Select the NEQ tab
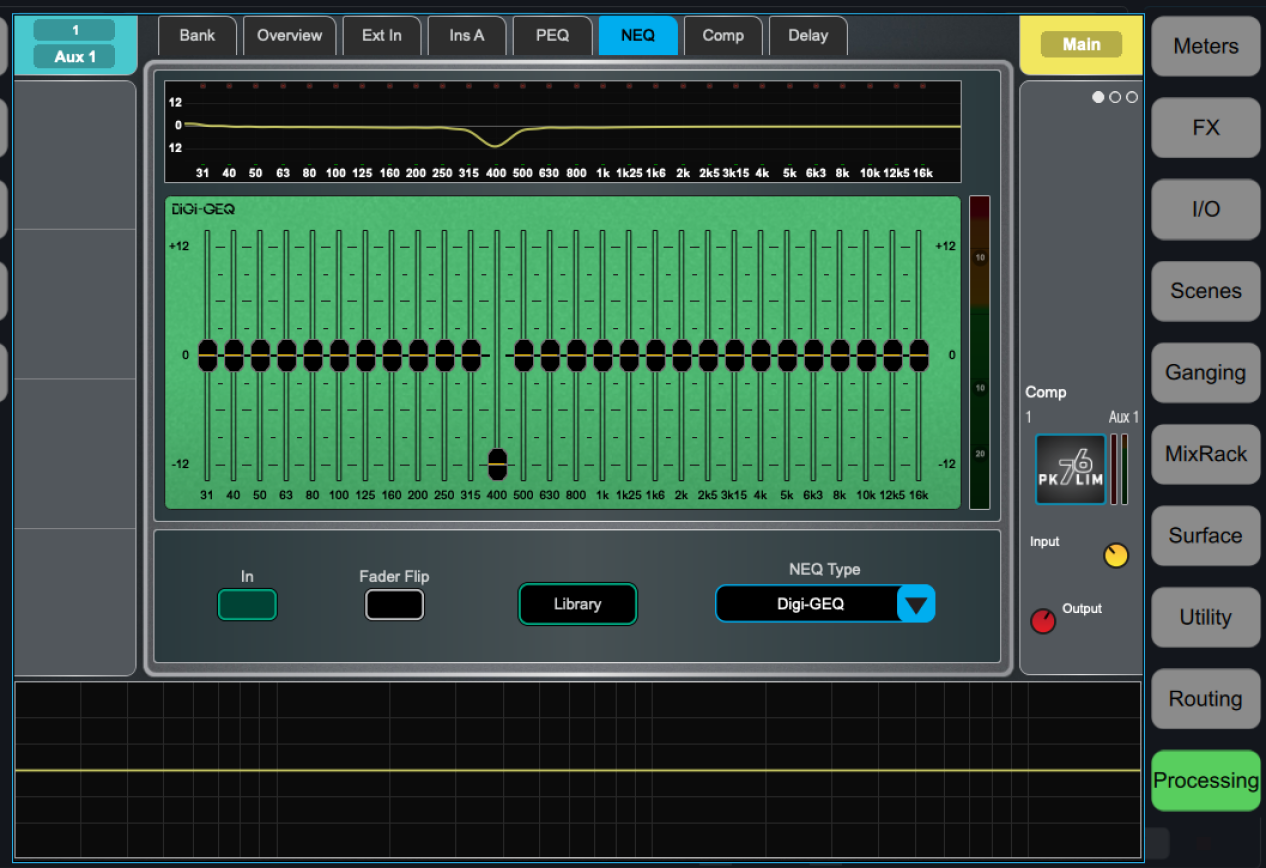The width and height of the screenshot is (1266, 868). (x=638, y=36)
